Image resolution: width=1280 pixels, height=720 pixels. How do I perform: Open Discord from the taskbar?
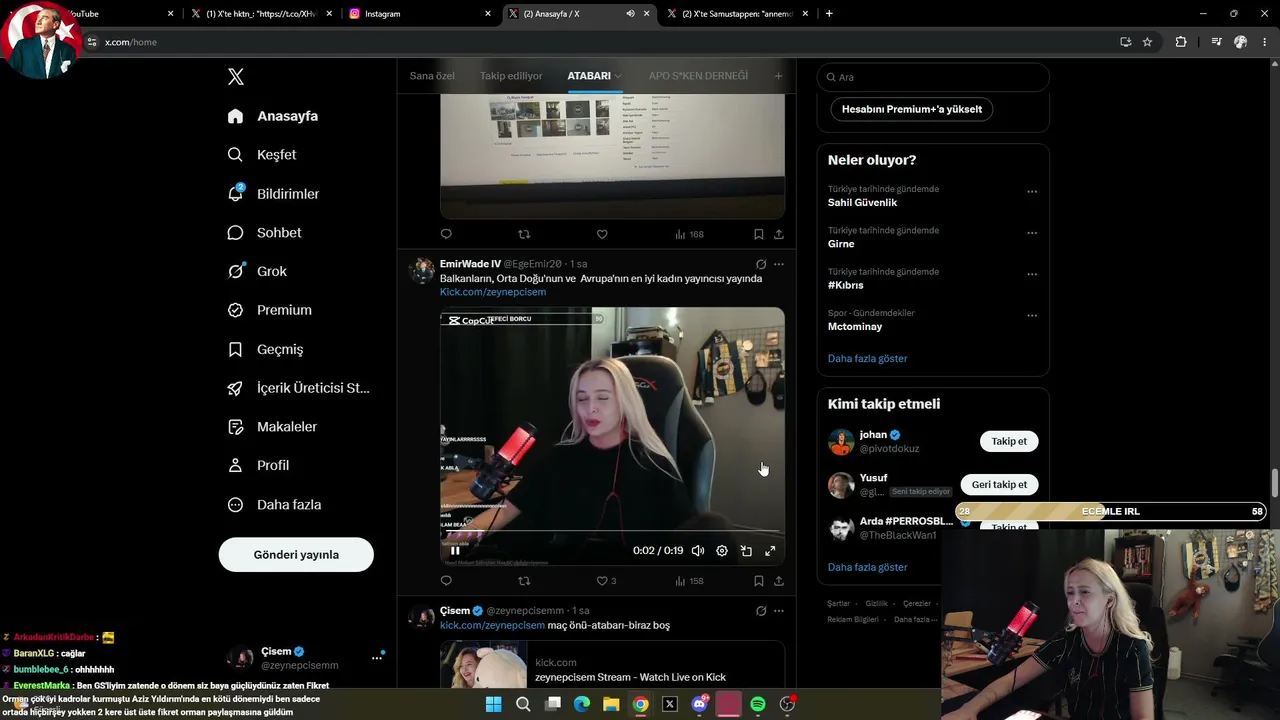(699, 704)
